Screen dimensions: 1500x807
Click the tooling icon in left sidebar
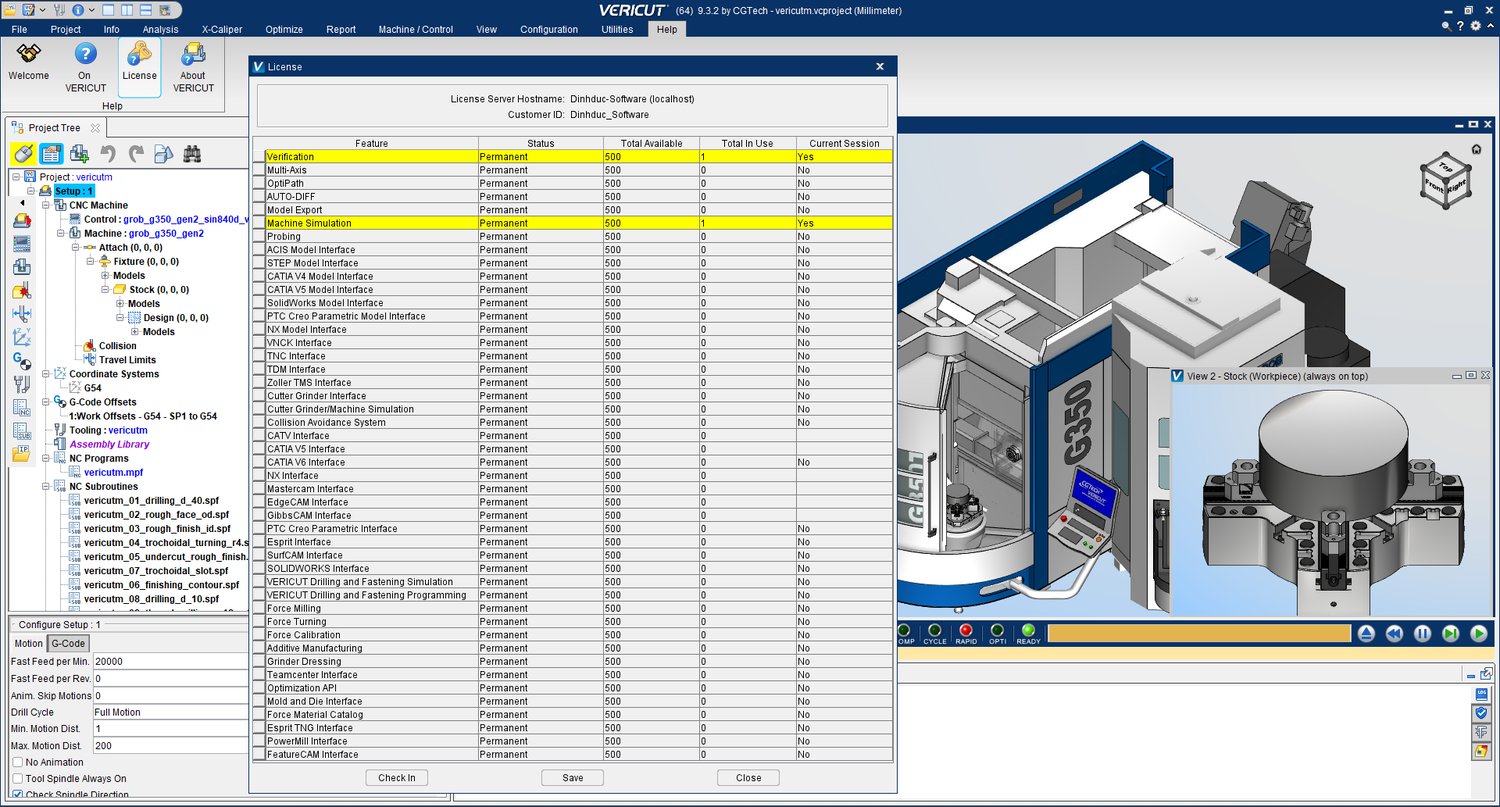(x=22, y=384)
